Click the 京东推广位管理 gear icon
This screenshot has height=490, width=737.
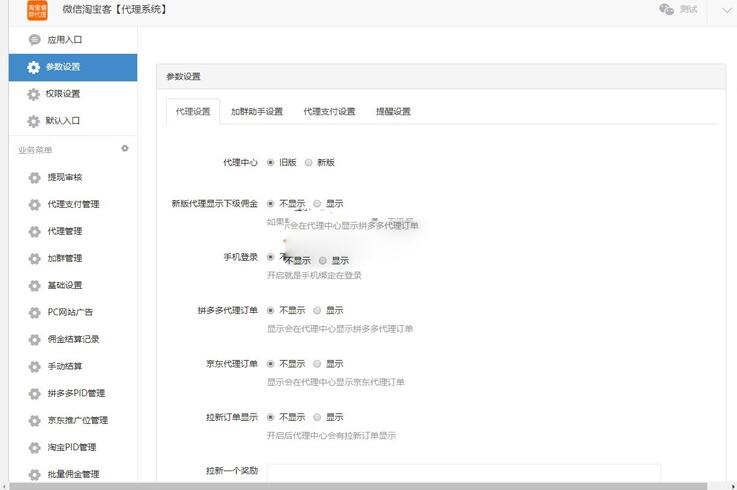[x=34, y=420]
